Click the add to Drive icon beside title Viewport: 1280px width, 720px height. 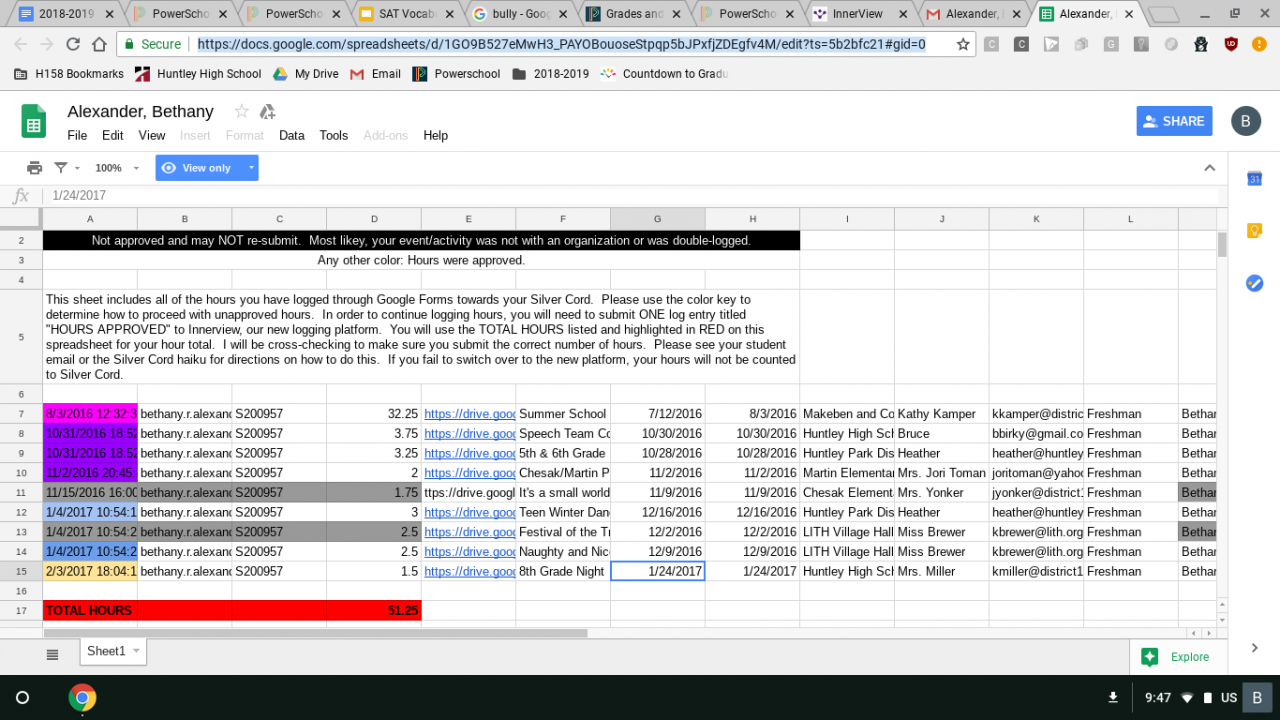coord(267,112)
